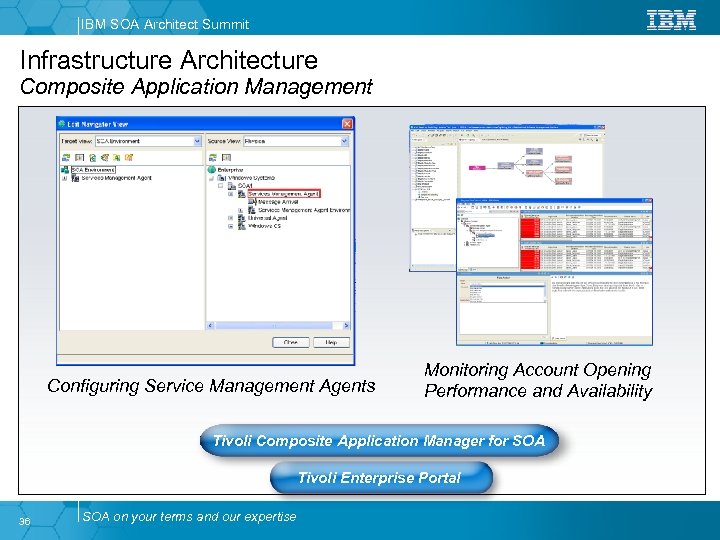Click the IBM logo in the header
This screenshot has width=720, height=540.
tap(671, 21)
